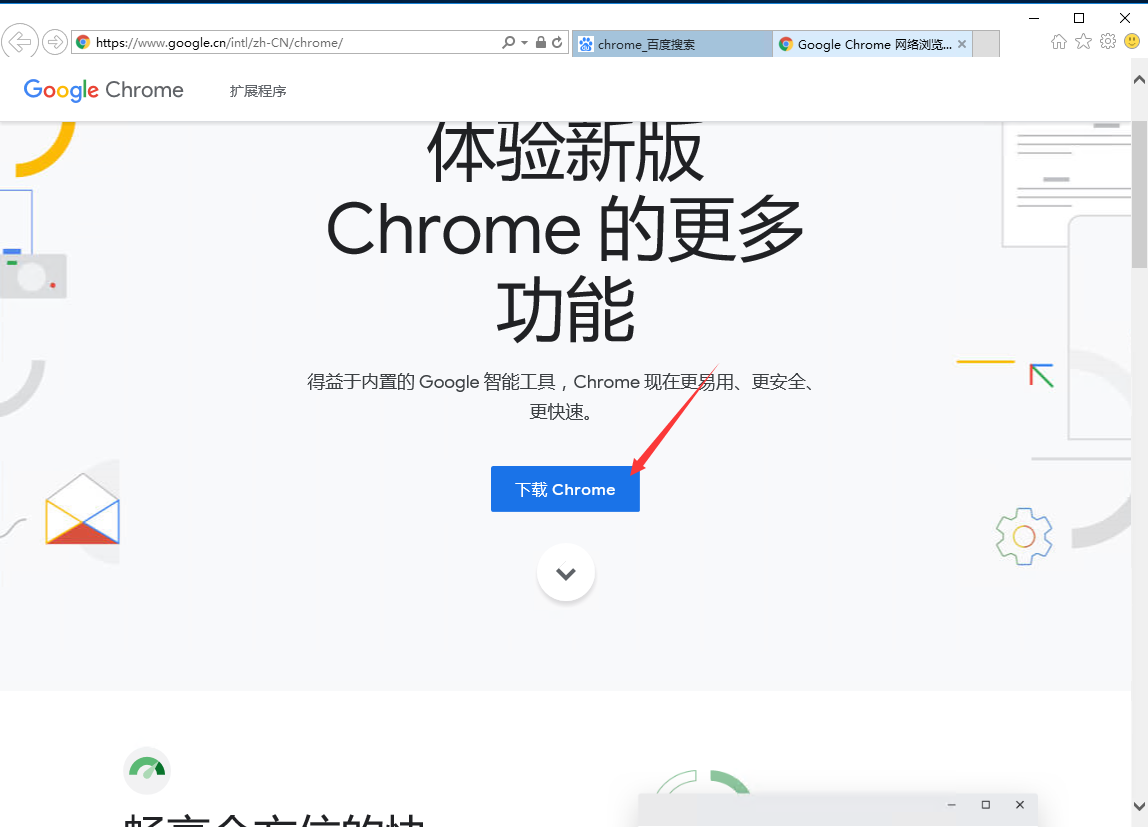Click the round down-chevron scroll button
The height and width of the screenshot is (827, 1148).
click(x=565, y=572)
